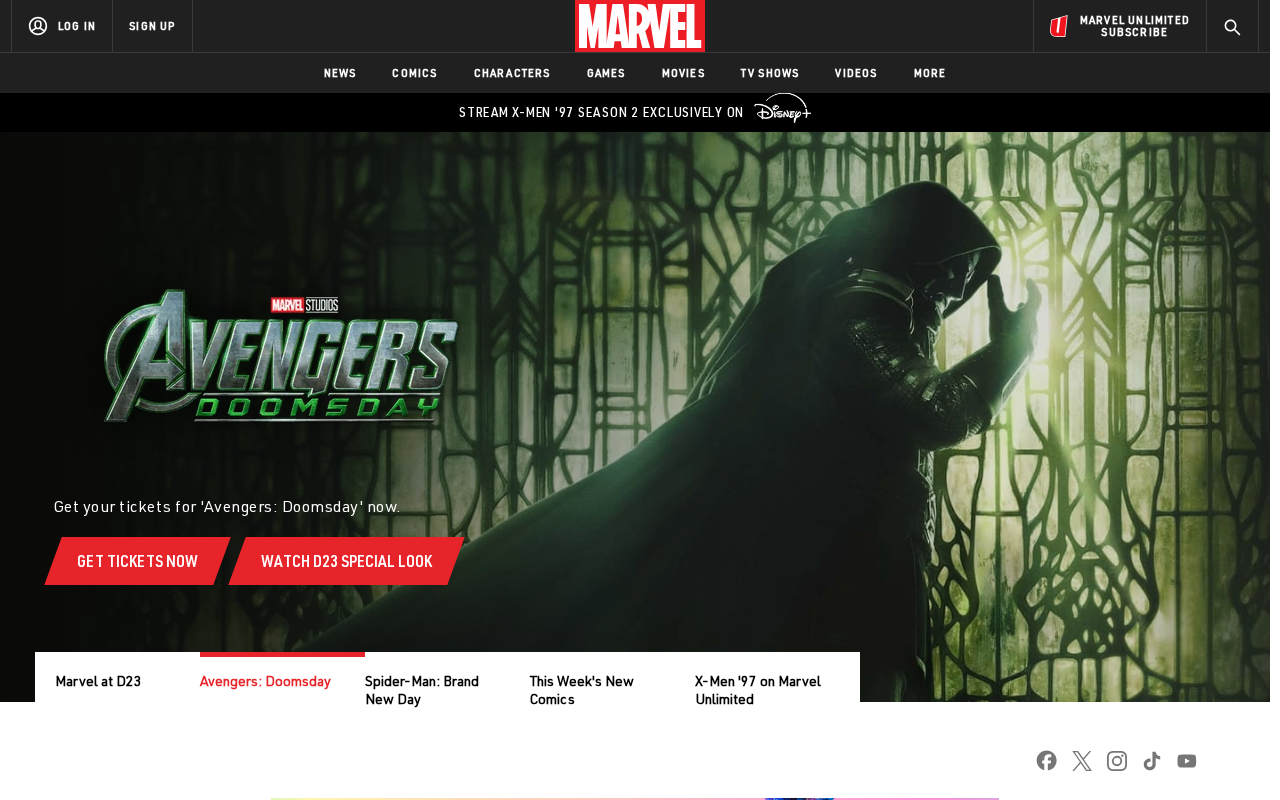Click the user profile icon beside Log In
Viewport: 1280px width, 800px height.
pyautogui.click(x=38, y=26)
